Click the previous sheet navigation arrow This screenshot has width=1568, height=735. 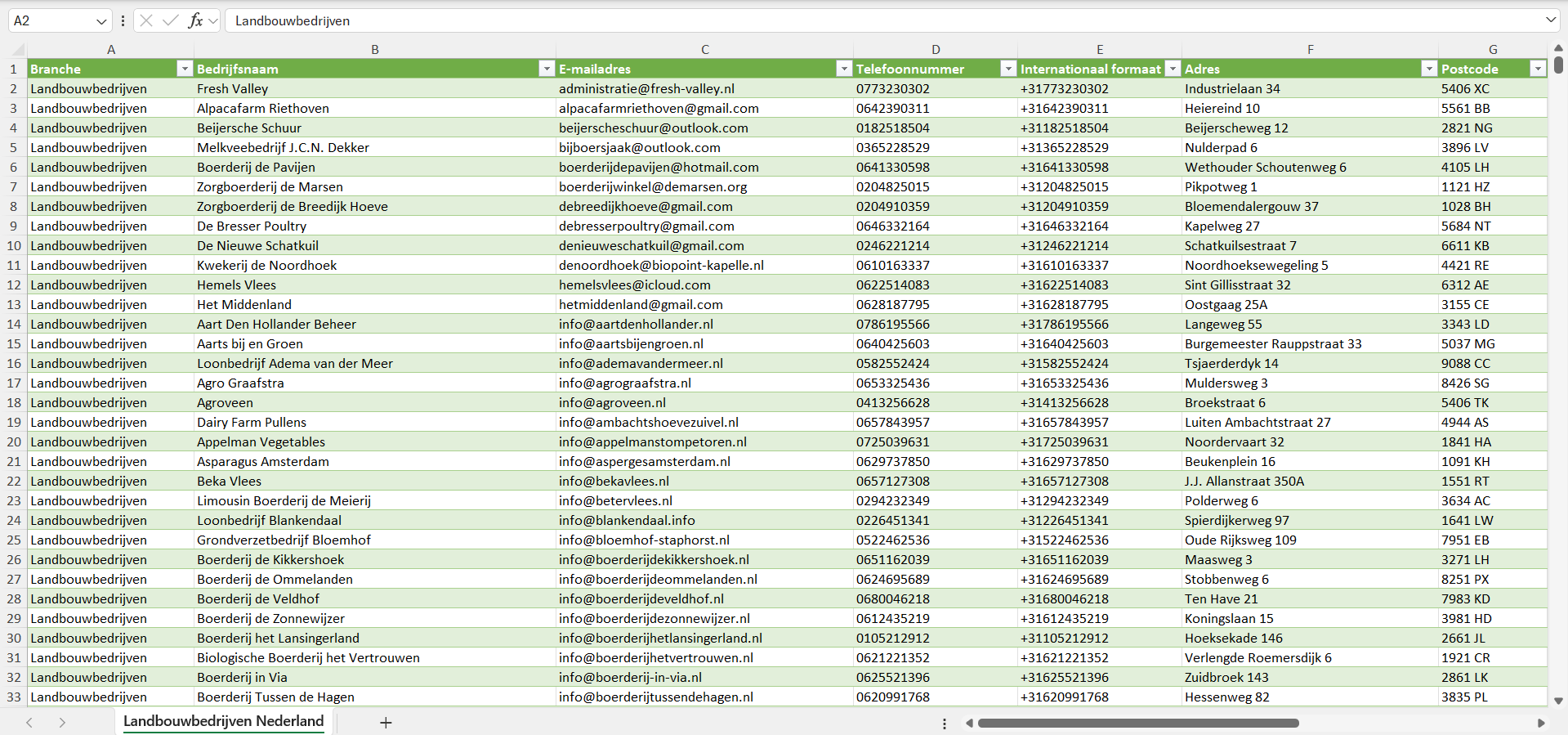[x=29, y=723]
